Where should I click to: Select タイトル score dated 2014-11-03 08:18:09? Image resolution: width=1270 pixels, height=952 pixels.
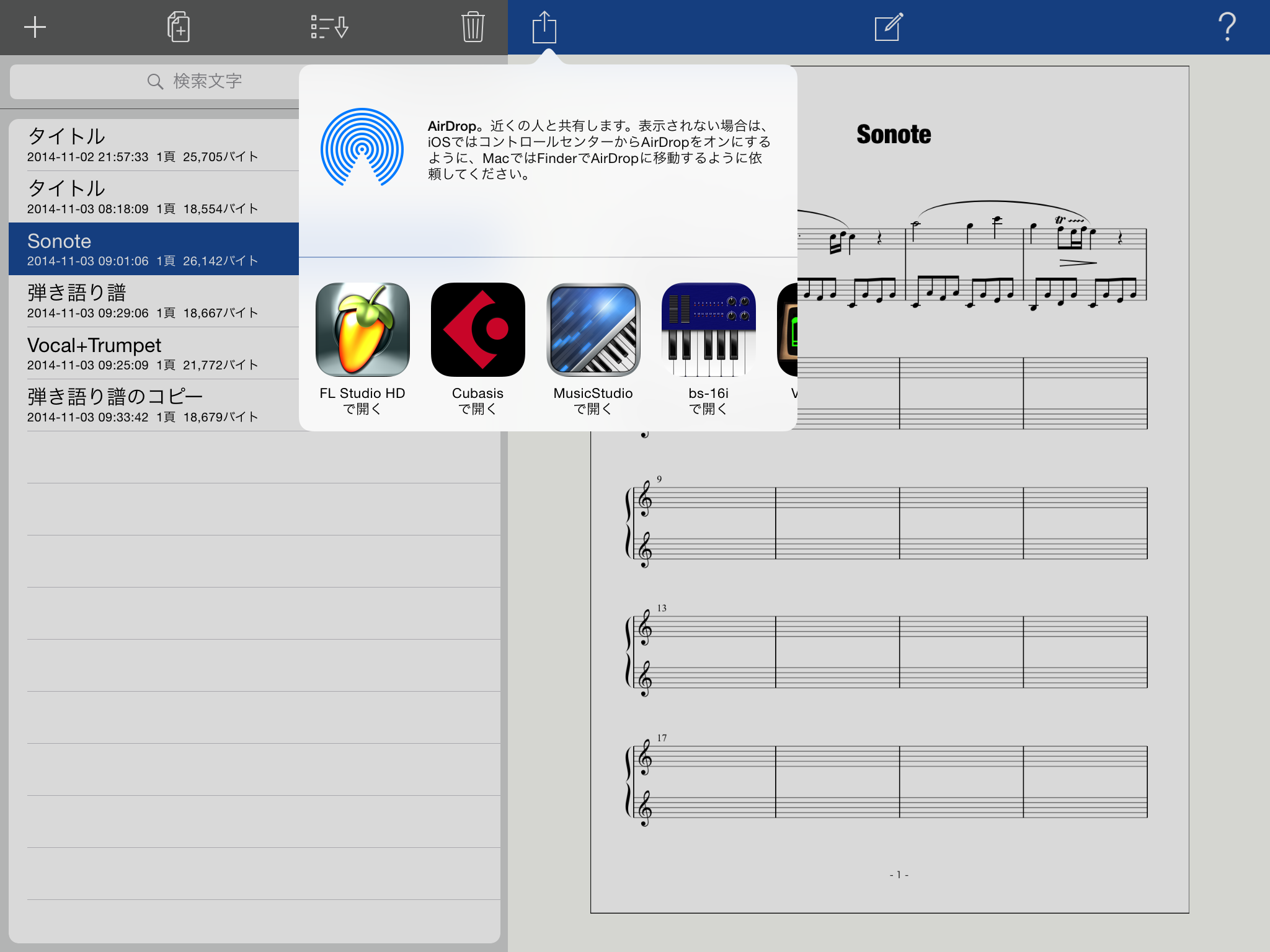pos(154,197)
